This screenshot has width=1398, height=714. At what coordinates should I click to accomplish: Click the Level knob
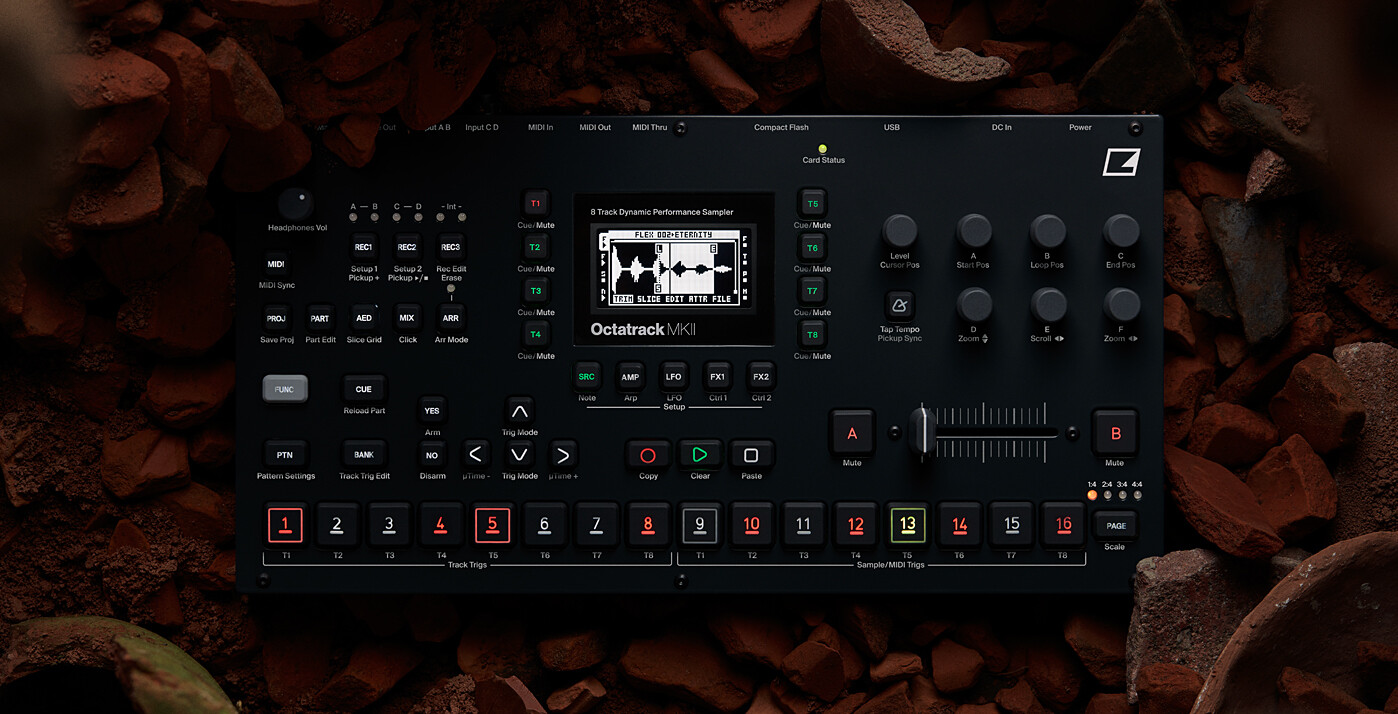[x=899, y=231]
